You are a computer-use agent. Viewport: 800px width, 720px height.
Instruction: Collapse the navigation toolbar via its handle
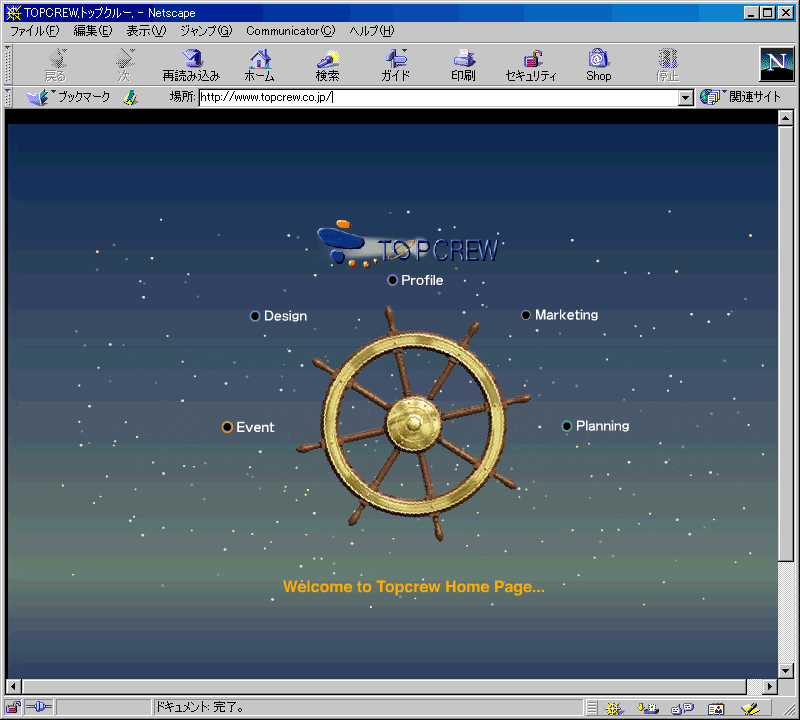point(8,64)
